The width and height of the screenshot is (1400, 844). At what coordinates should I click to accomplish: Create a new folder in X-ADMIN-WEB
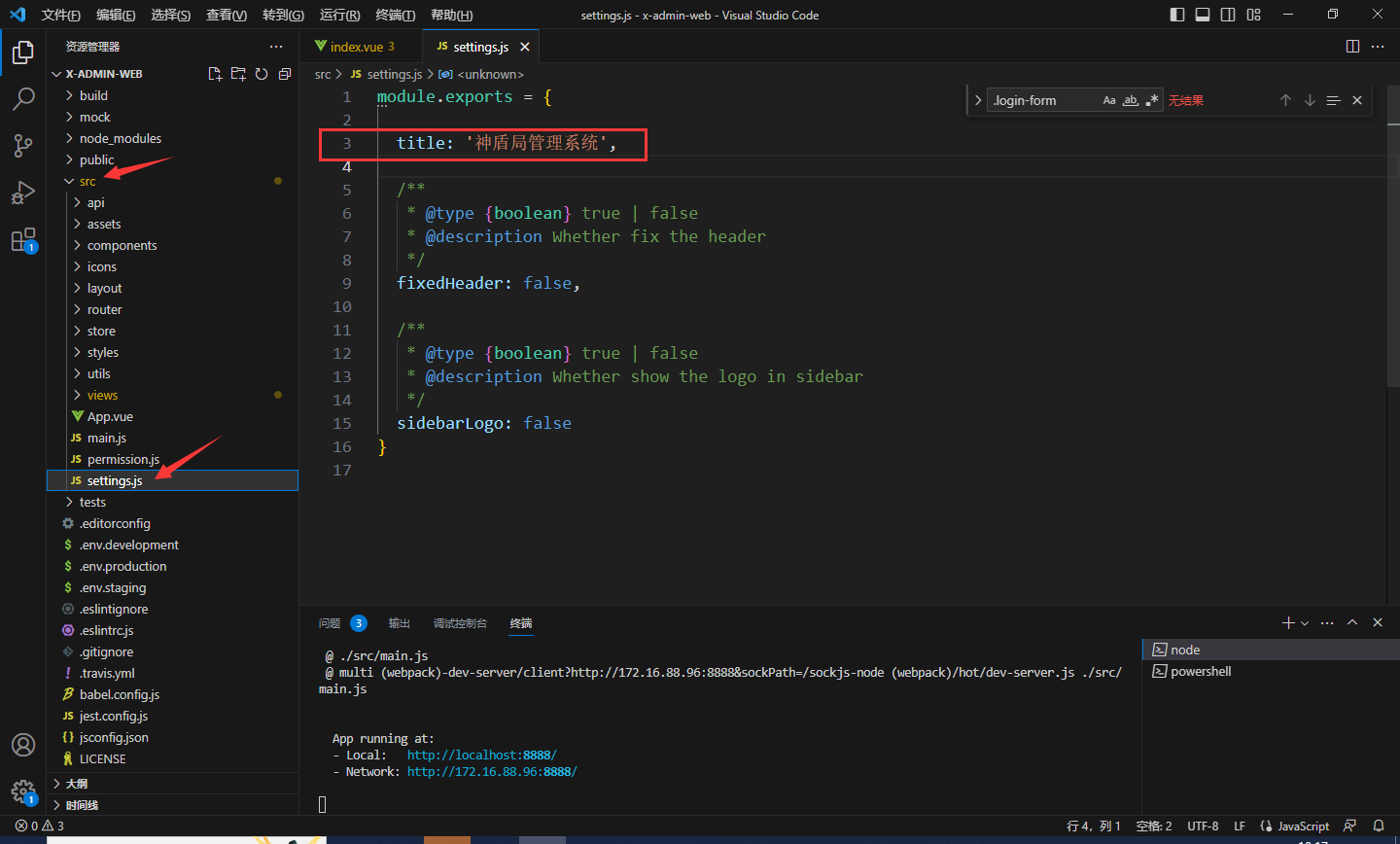[x=238, y=74]
